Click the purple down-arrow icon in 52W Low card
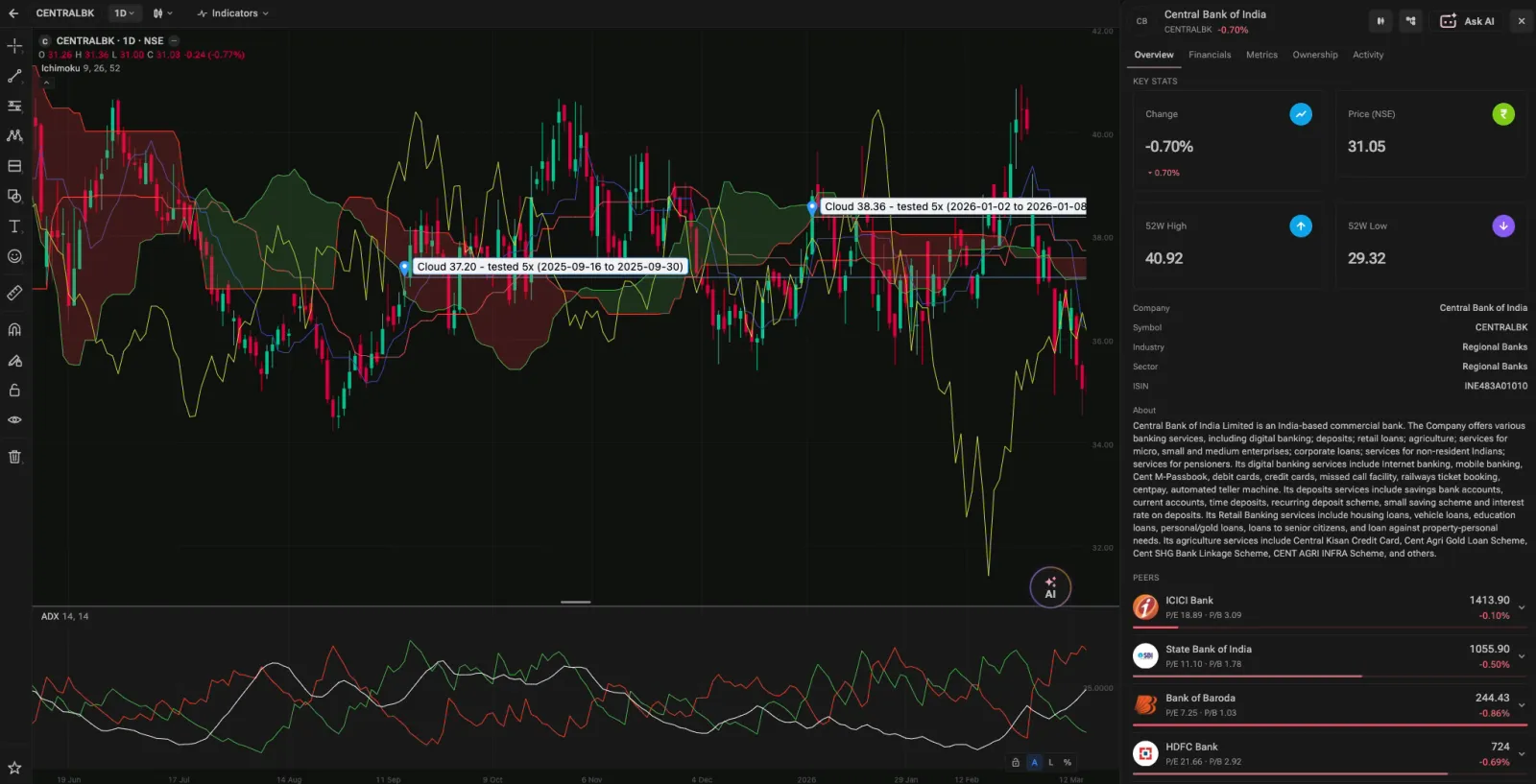The height and width of the screenshot is (784, 1536). pyautogui.click(x=1503, y=226)
